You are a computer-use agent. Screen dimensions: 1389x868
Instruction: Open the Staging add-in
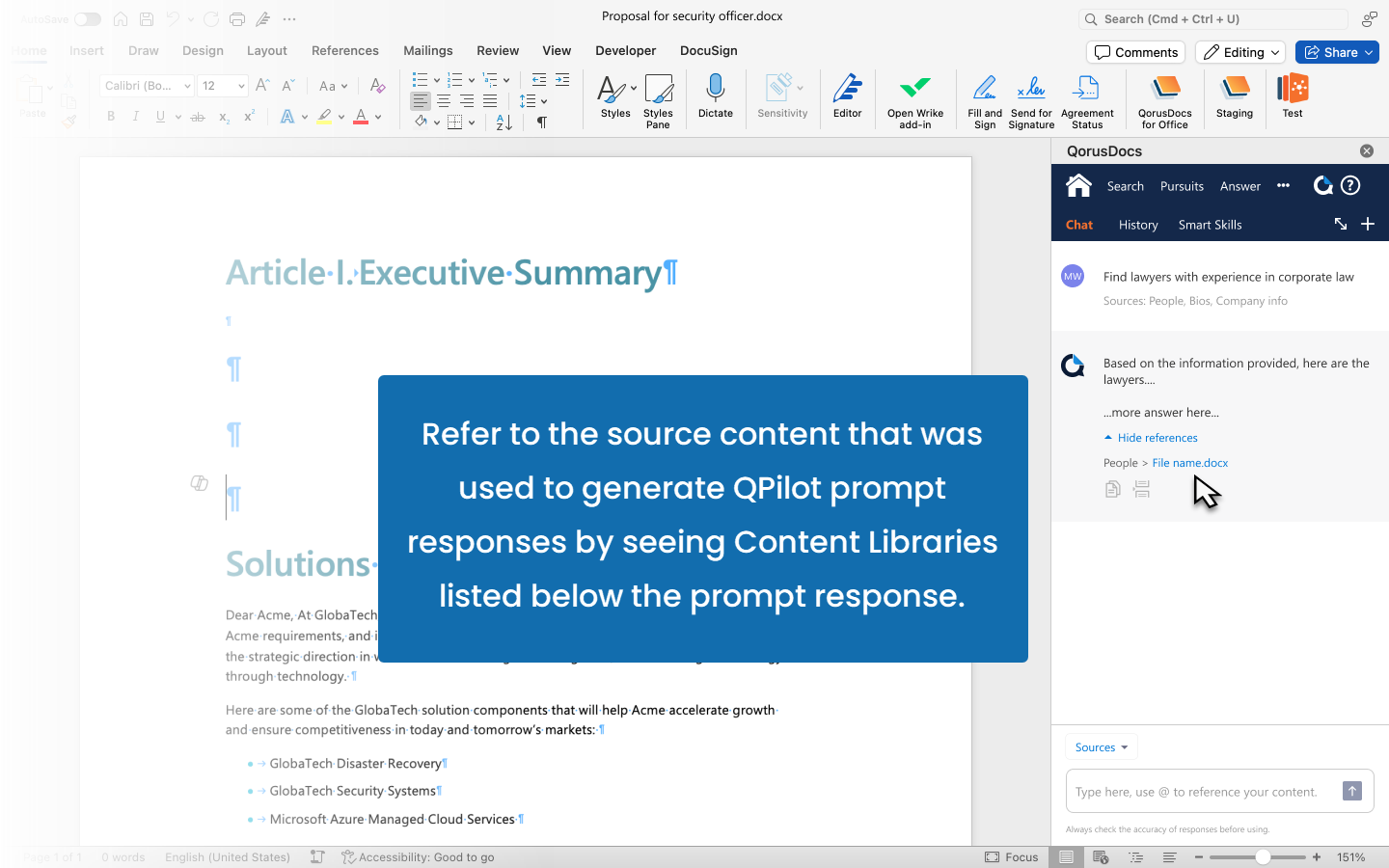pos(1235,97)
